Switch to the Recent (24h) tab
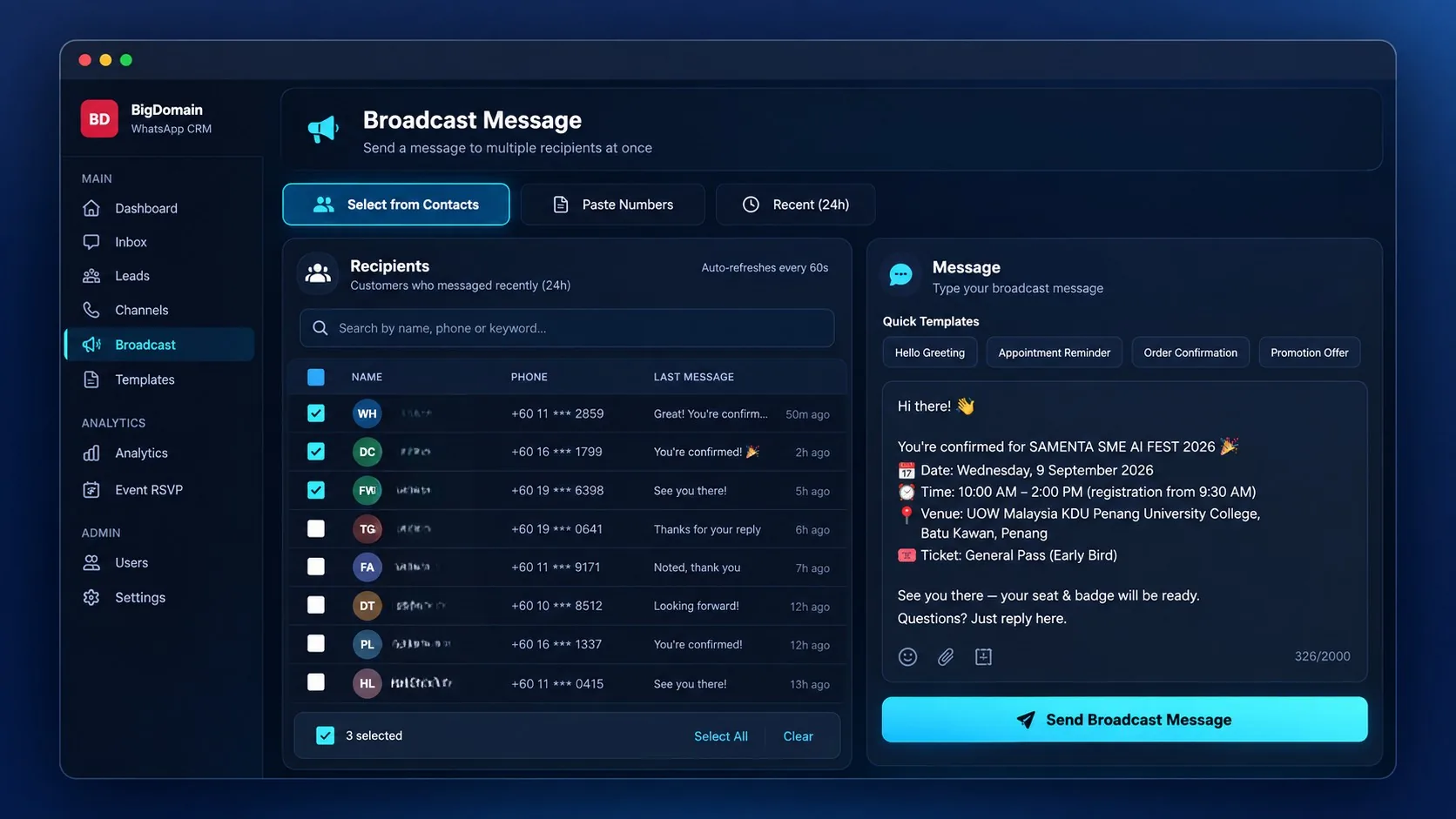Viewport: 1456px width, 819px height. pyautogui.click(x=795, y=205)
